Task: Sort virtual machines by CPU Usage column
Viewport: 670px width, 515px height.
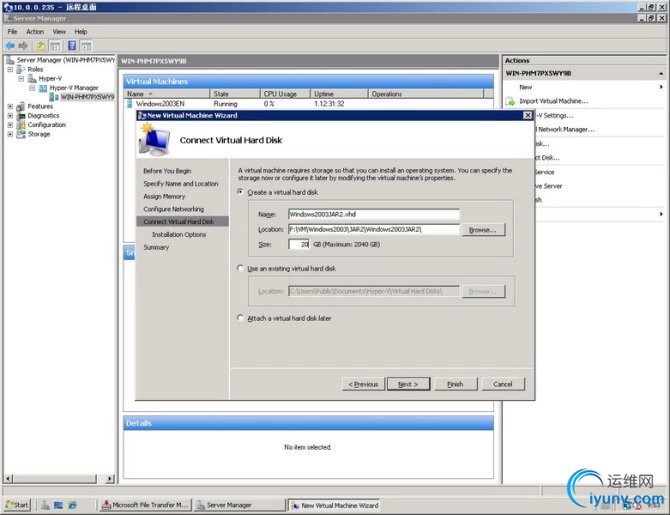Action: (285, 94)
